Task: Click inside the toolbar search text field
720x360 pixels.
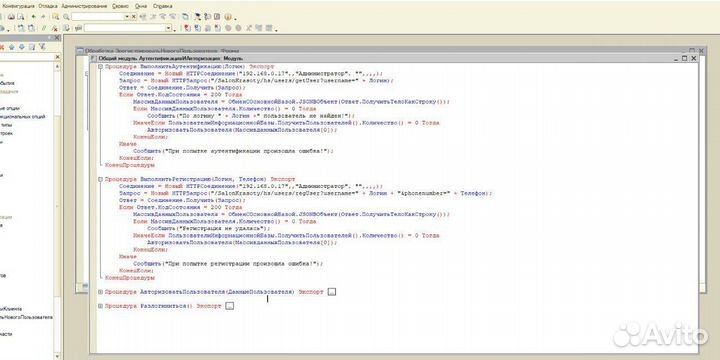Action: pyautogui.click(x=98, y=17)
